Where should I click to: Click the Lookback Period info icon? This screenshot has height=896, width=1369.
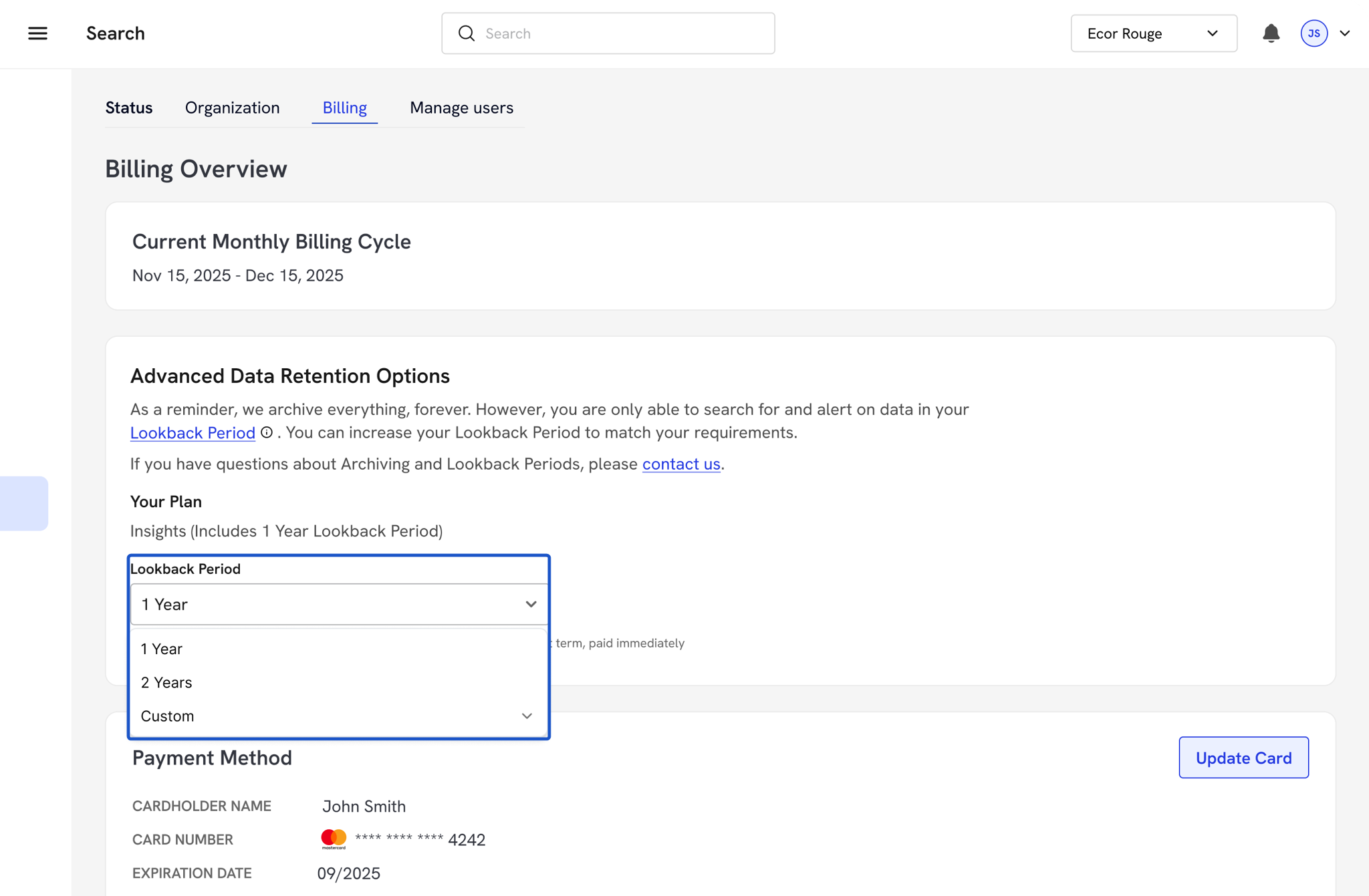click(x=267, y=432)
